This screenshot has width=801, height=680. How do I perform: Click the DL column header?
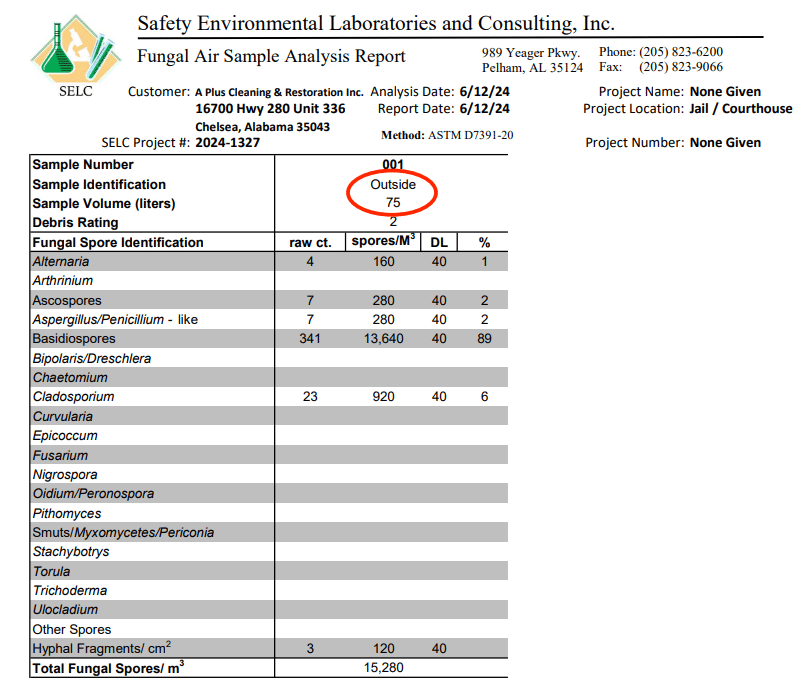[438, 242]
